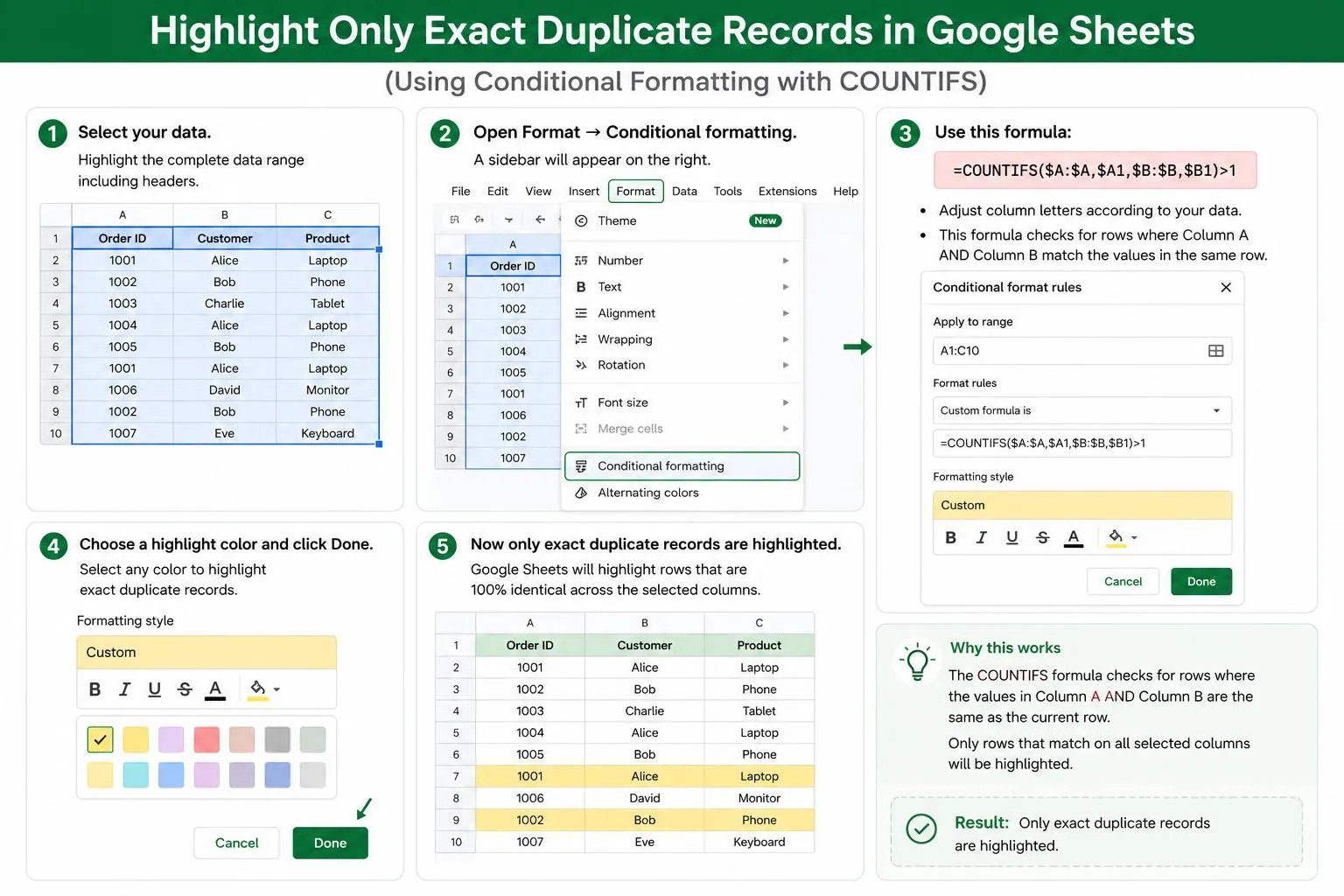Image resolution: width=1344 pixels, height=896 pixels.
Task: Toggle Underline above the color palette
Action: 155,690
